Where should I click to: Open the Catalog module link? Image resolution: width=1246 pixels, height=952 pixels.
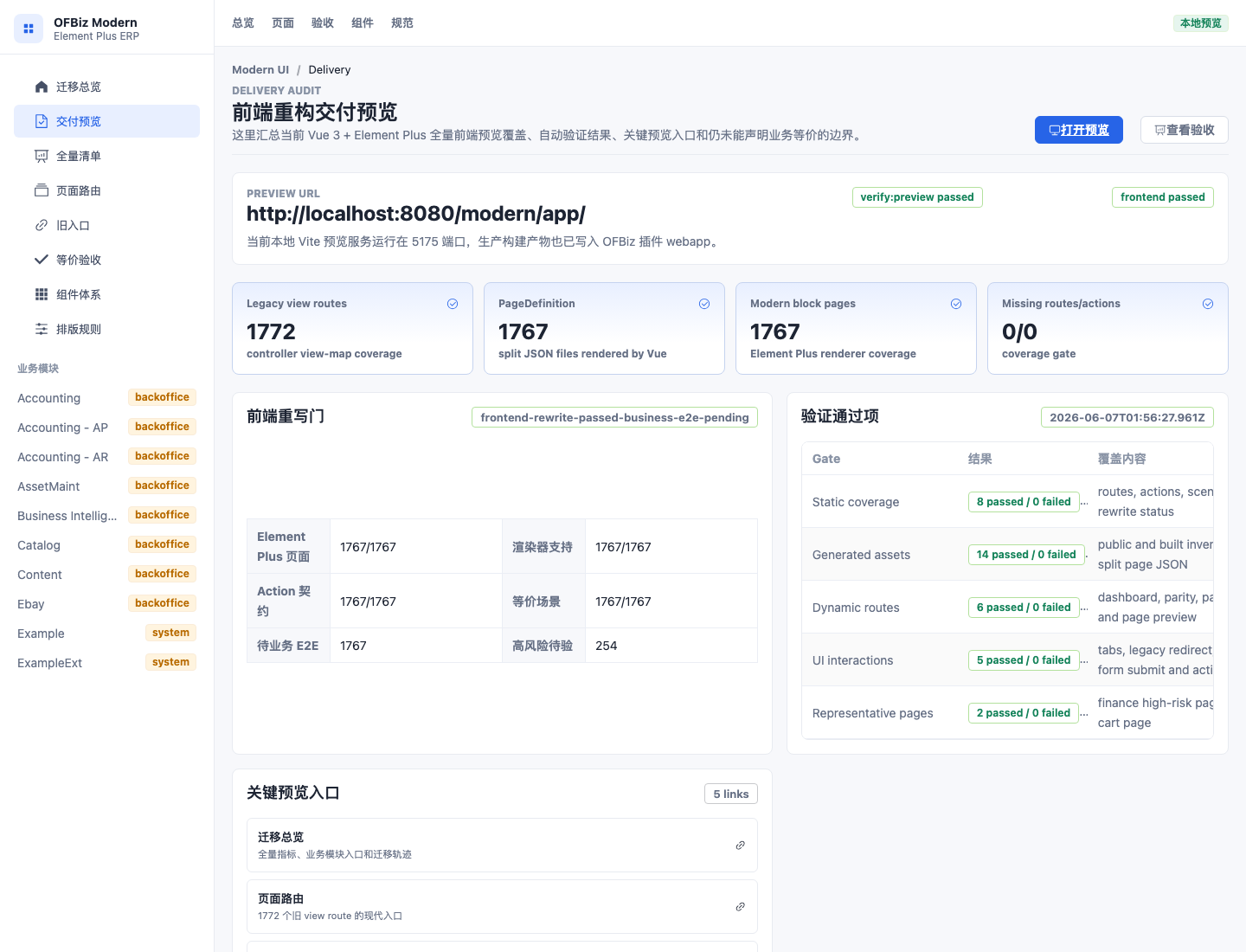click(106, 545)
